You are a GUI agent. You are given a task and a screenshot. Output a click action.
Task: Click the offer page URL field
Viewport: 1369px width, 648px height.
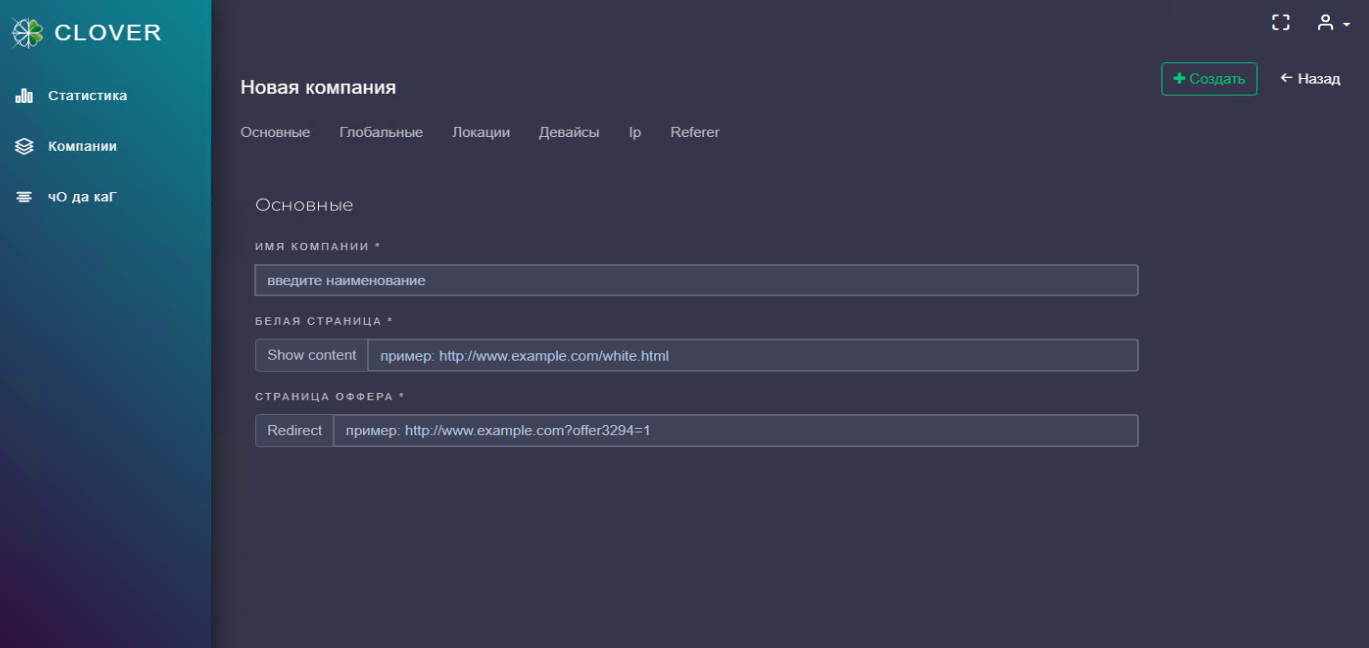735,431
